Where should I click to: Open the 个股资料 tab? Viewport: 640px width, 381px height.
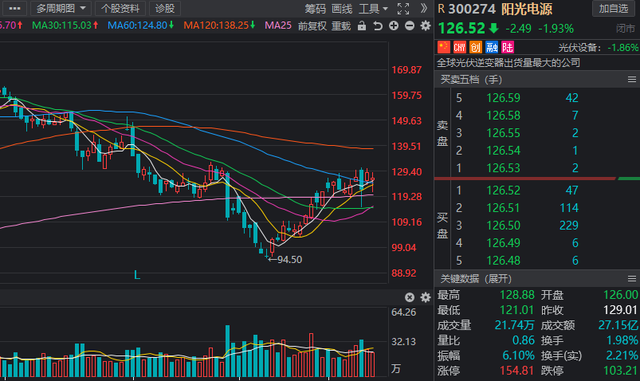120,8
